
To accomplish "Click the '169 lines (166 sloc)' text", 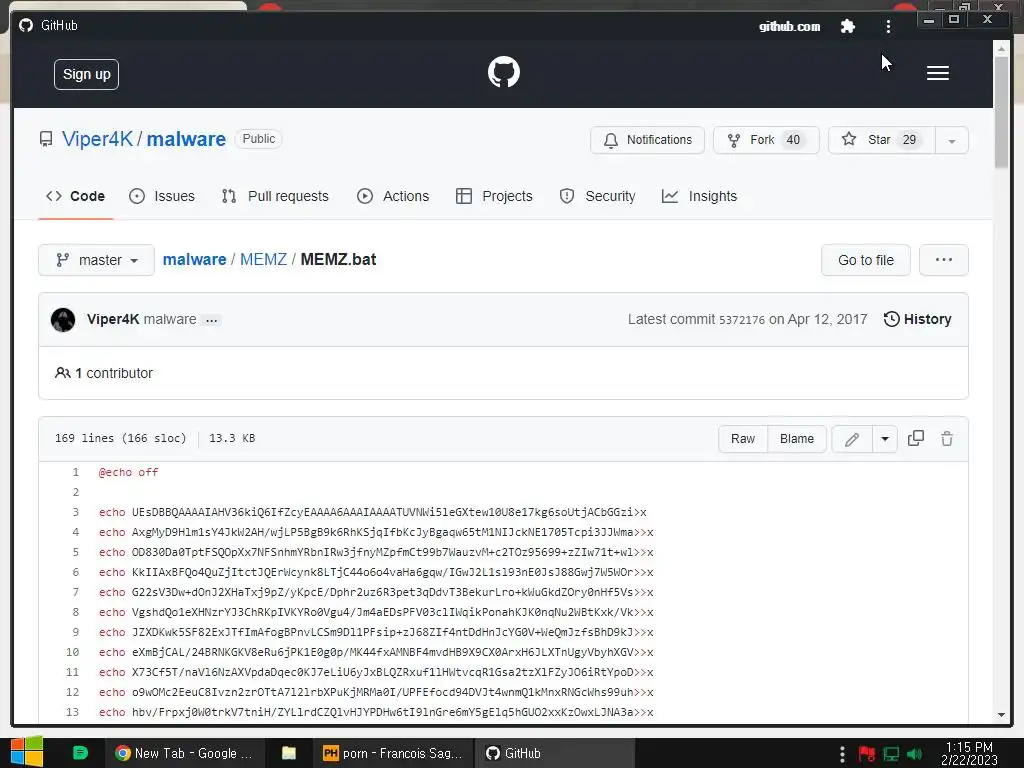I will tap(121, 438).
